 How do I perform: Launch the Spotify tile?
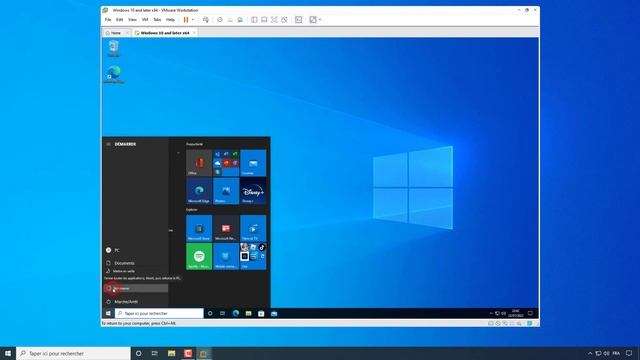tap(199, 256)
